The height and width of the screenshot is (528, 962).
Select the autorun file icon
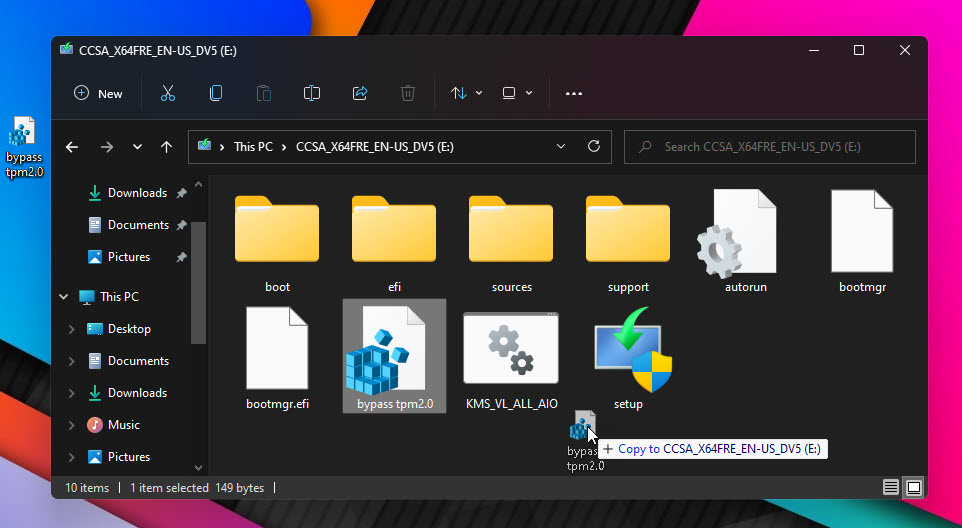tap(737, 234)
